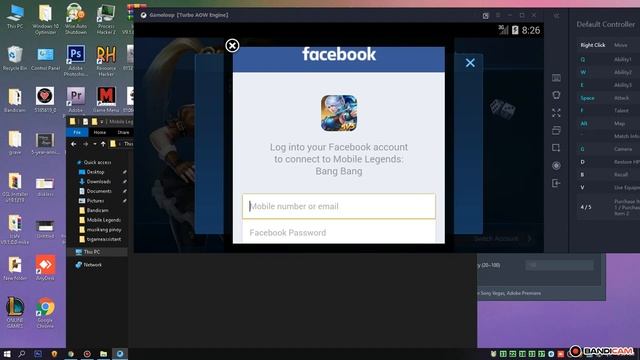
Task: Select the Right Click Move key mapping
Action: (608, 45)
